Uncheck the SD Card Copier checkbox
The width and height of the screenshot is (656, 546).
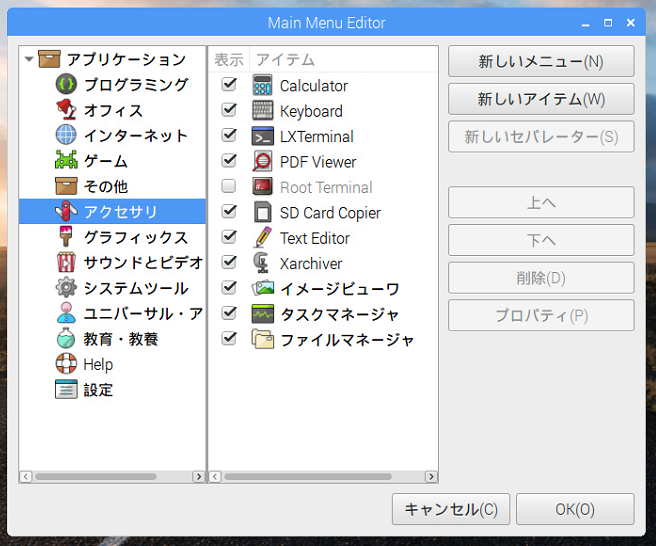click(229, 211)
